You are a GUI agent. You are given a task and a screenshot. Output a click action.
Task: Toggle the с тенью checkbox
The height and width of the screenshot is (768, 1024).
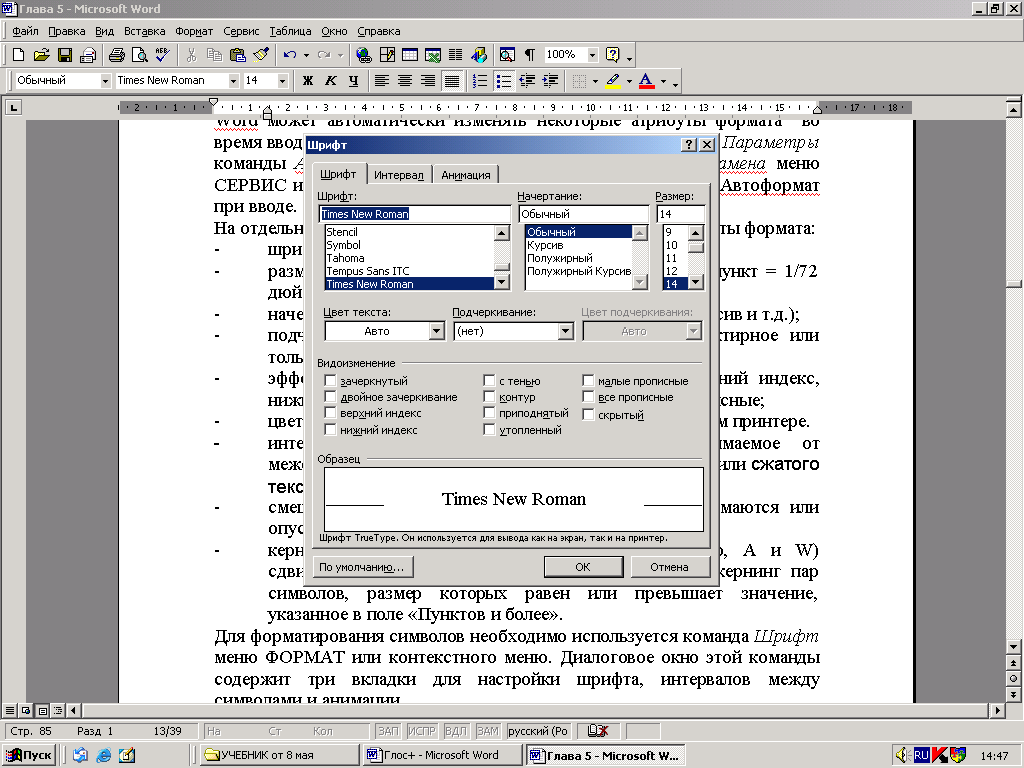489,380
